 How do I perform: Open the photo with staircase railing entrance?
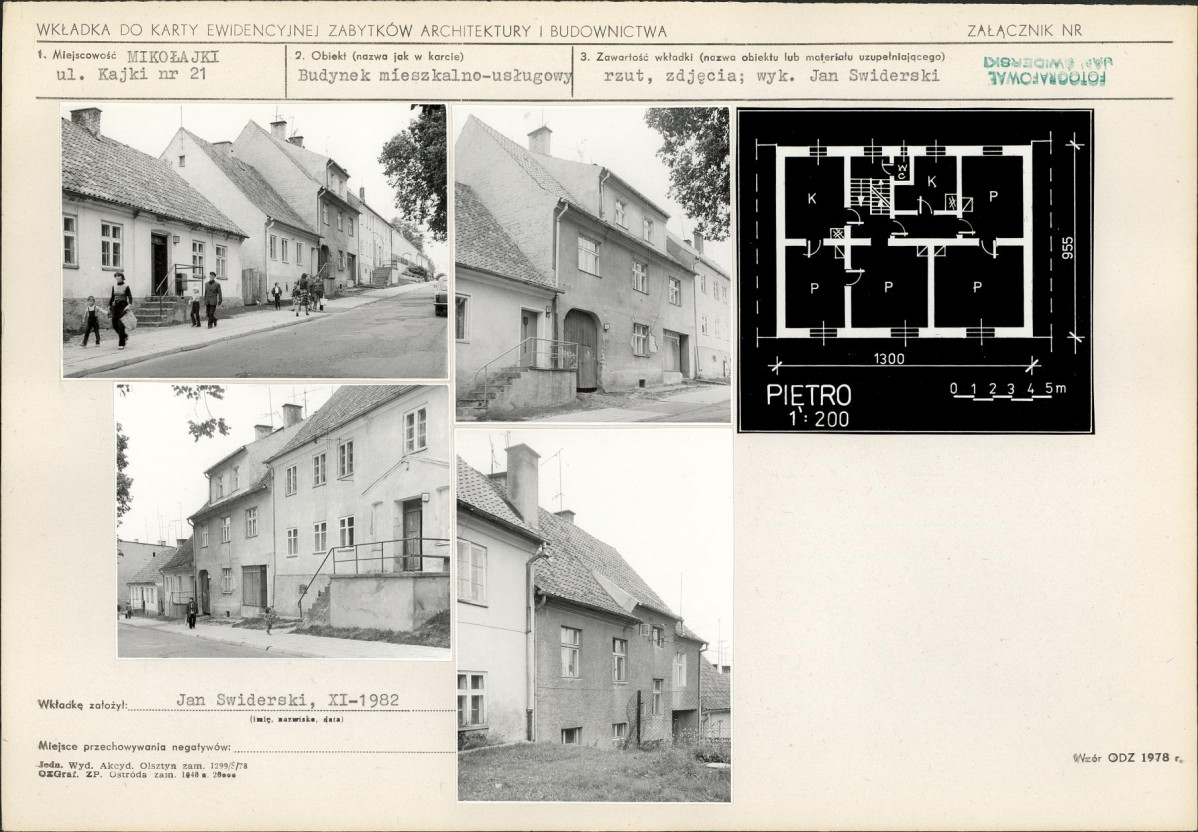(x=283, y=521)
